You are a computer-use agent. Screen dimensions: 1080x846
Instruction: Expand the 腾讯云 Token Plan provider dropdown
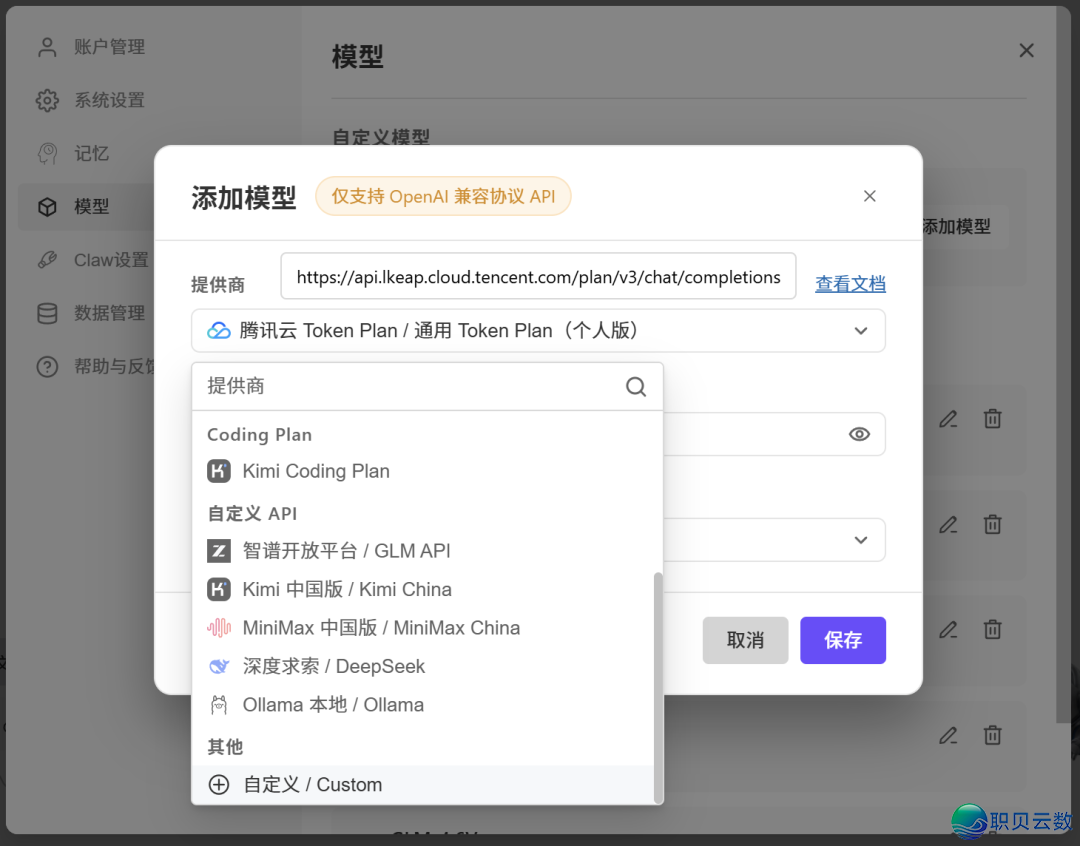tap(538, 331)
